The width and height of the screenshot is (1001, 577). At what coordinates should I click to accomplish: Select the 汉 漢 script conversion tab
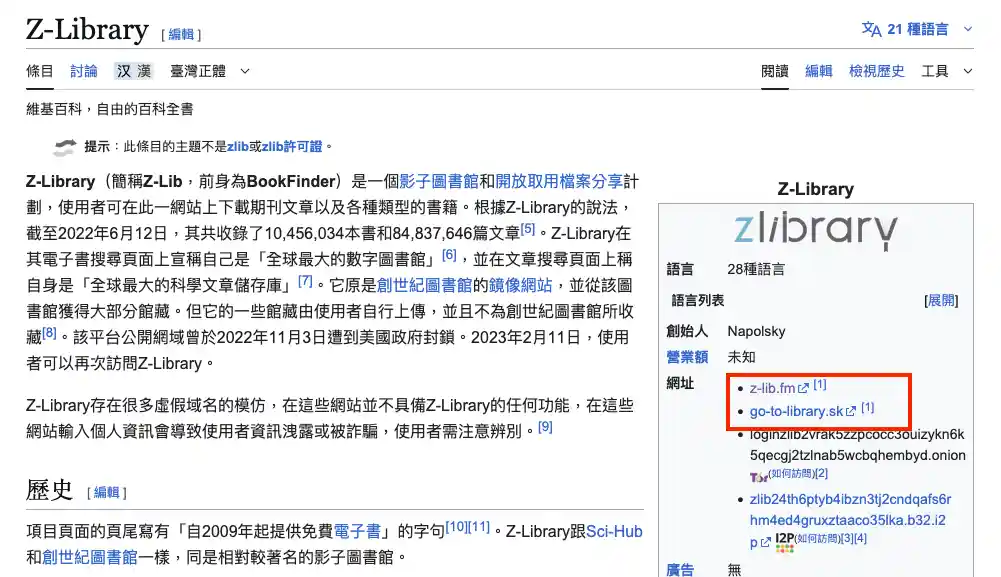coord(134,71)
